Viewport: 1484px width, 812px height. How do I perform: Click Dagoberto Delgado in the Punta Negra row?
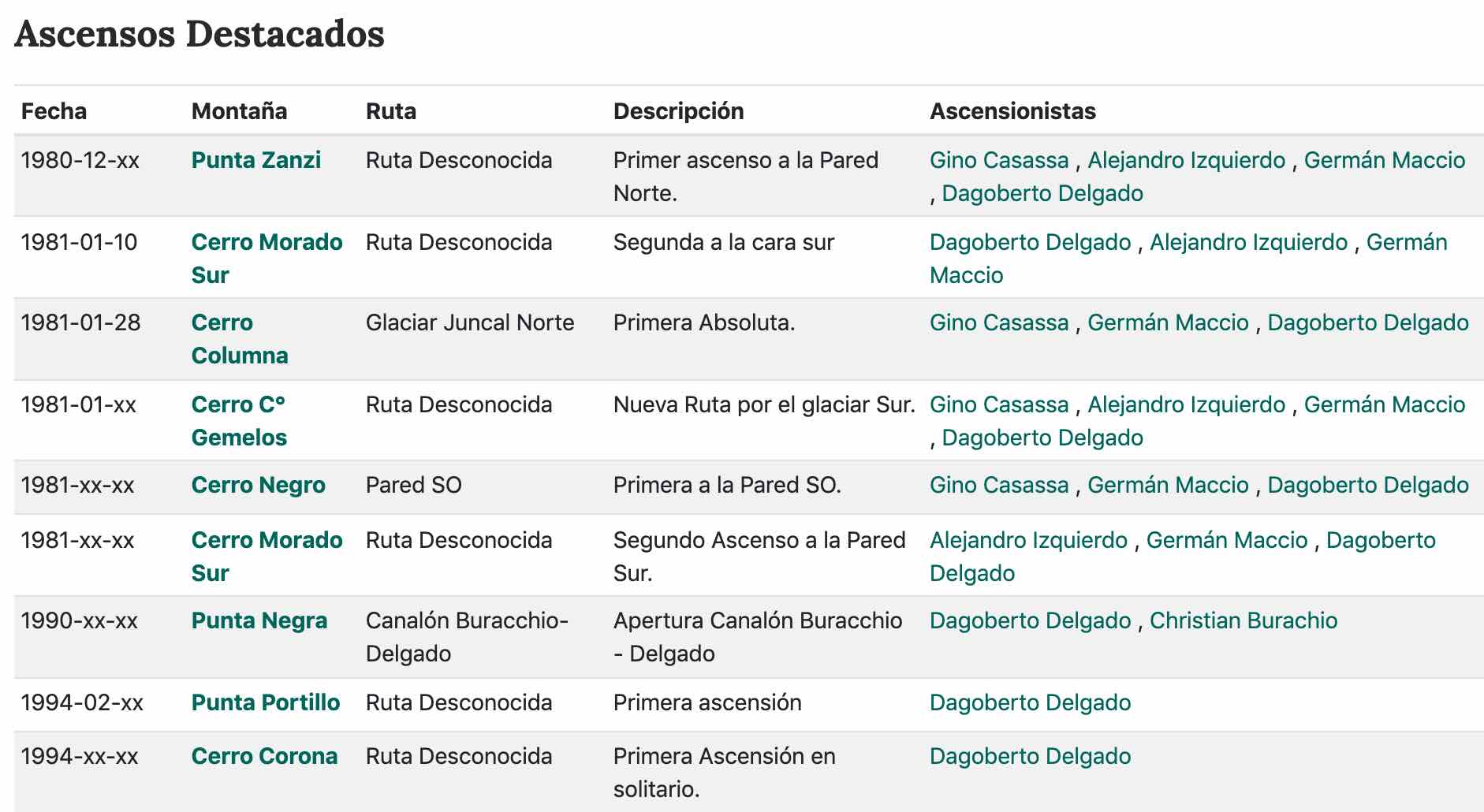tap(1030, 620)
